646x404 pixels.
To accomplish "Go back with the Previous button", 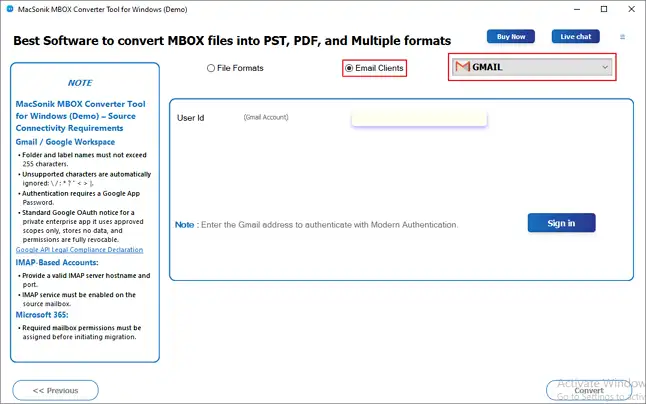I will coord(56,390).
